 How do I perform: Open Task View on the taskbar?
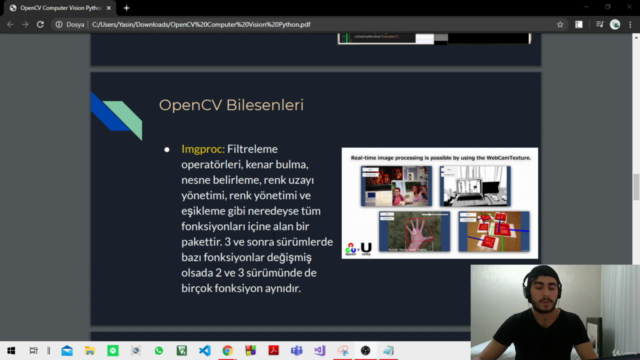33,351
